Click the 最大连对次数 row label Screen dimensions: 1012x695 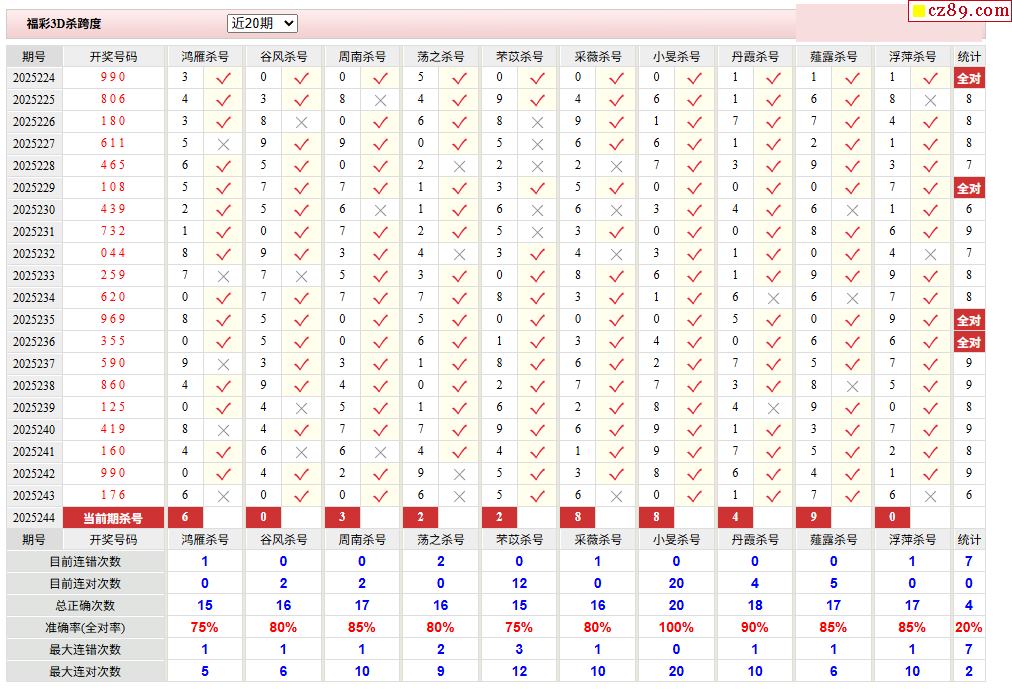point(85,671)
